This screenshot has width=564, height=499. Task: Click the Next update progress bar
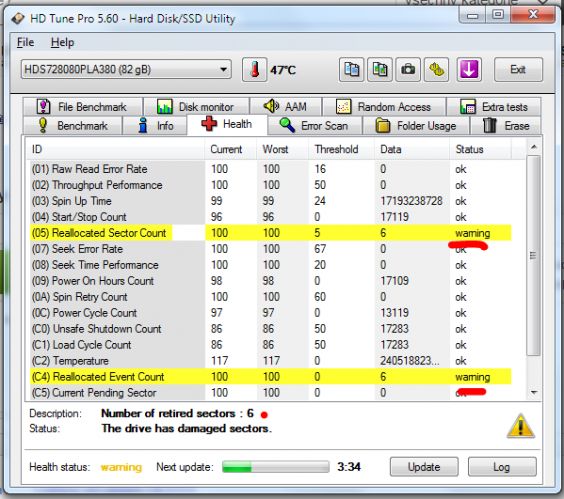pyautogui.click(x=276, y=467)
